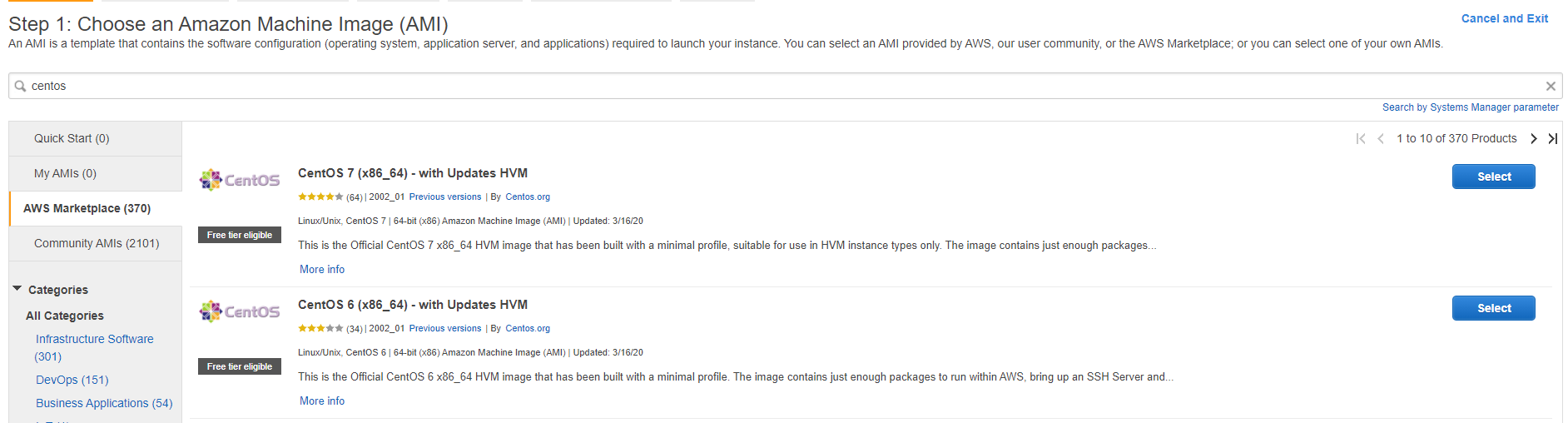The image size is (1568, 423).
Task: Filter by Business Applications category
Action: (104, 403)
